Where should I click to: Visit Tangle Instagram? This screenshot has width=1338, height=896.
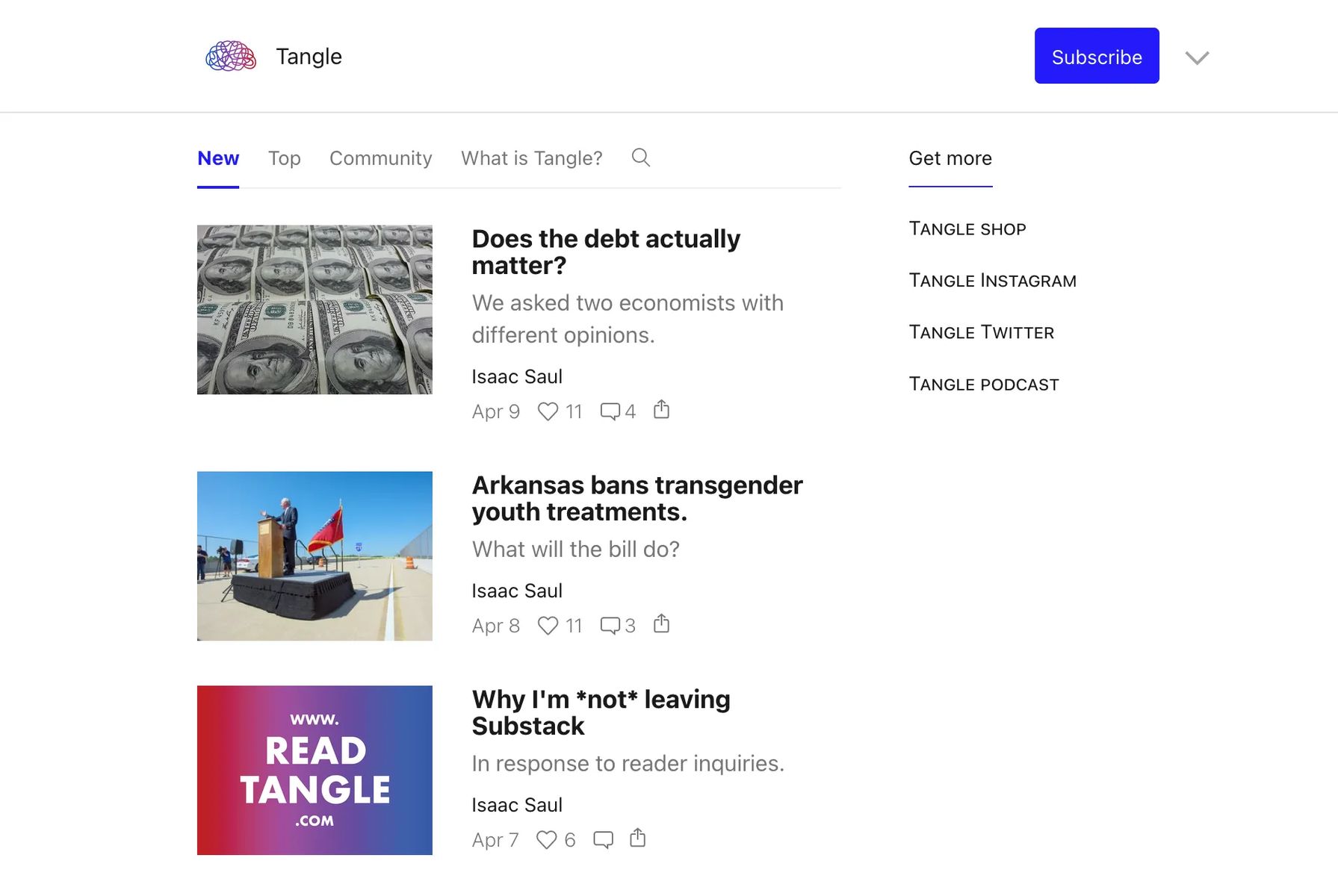[992, 280]
